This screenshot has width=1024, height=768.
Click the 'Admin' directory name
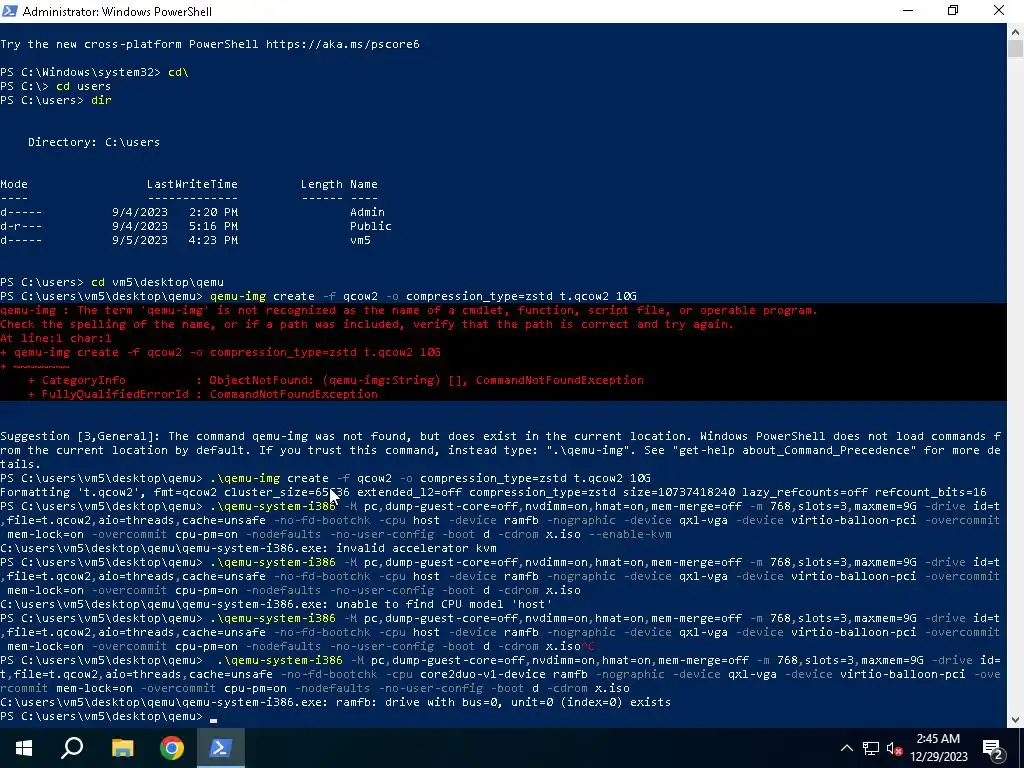point(367,212)
